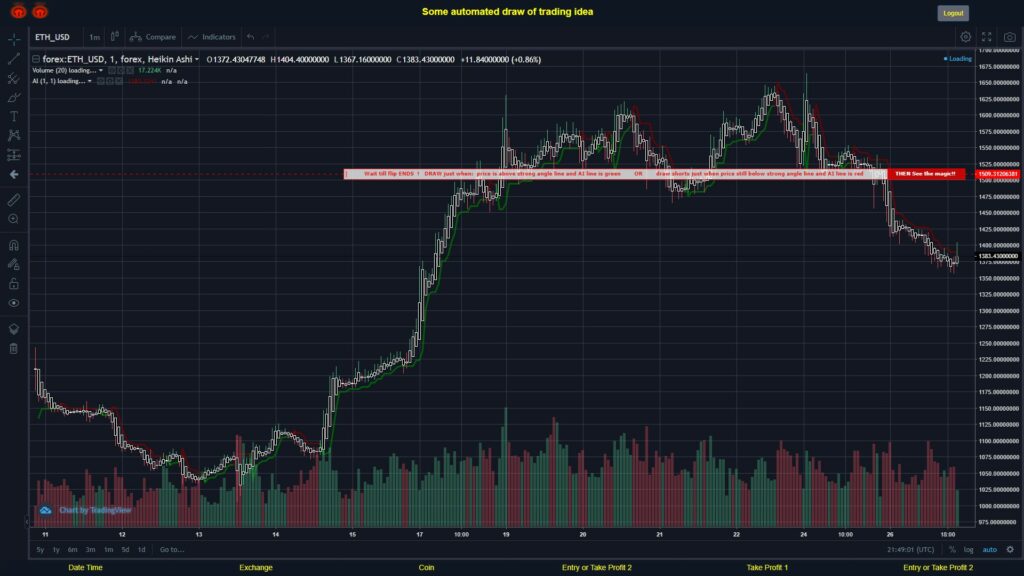
Task: Select the brush drawing tool
Action: tap(14, 97)
